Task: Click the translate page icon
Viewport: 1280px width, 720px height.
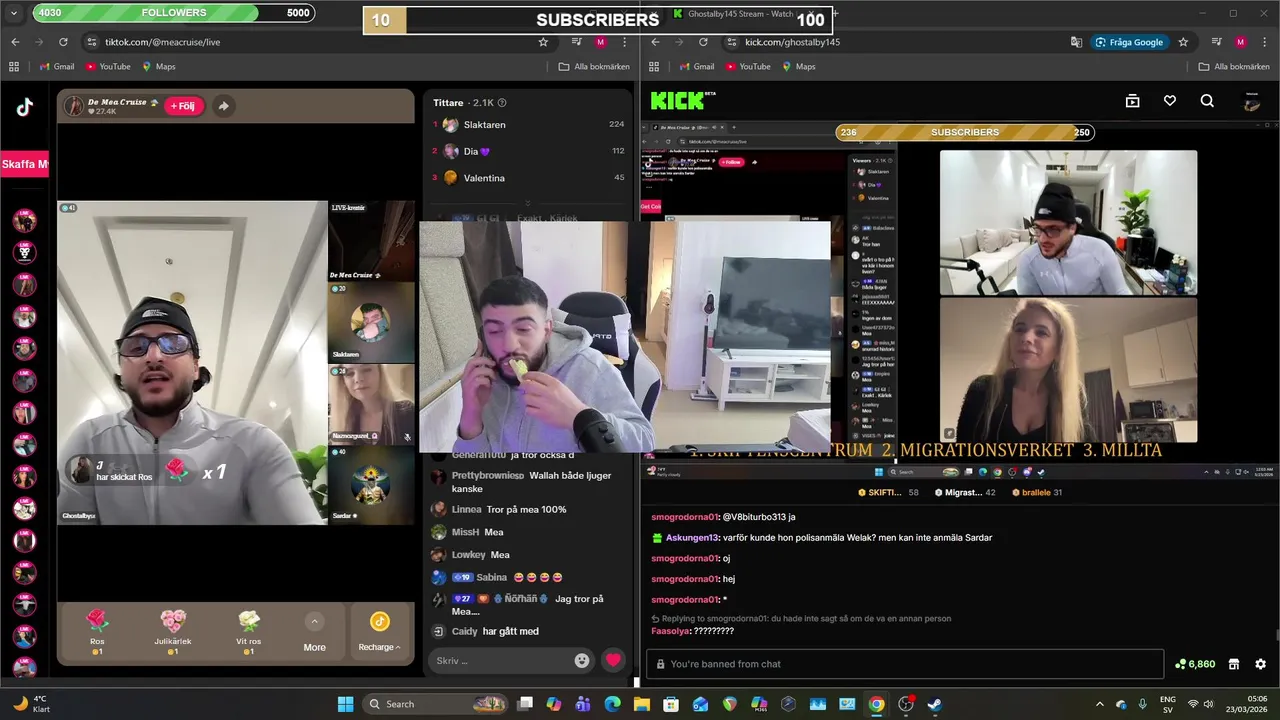Action: pyautogui.click(x=1076, y=42)
